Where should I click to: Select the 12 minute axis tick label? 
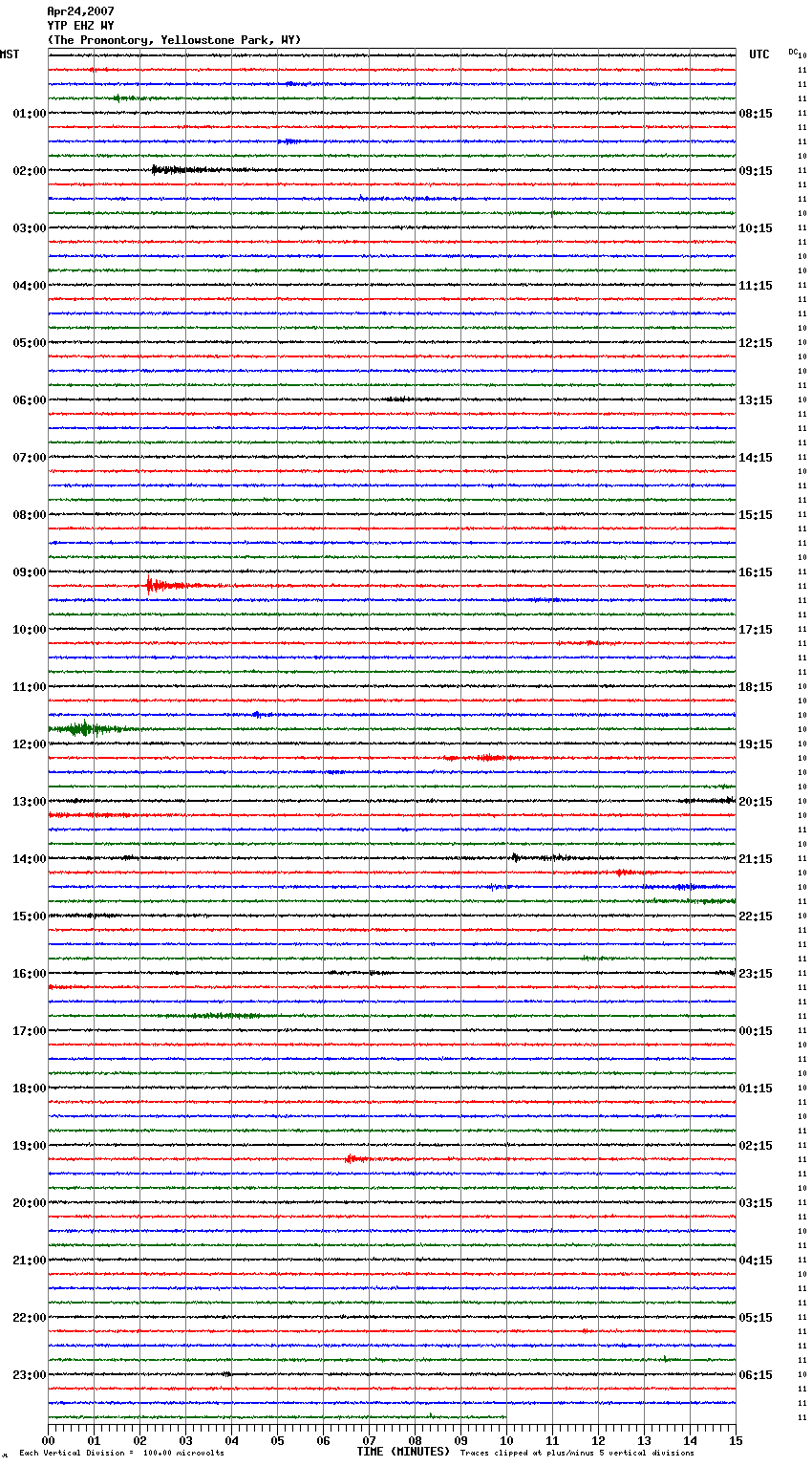(x=598, y=1440)
